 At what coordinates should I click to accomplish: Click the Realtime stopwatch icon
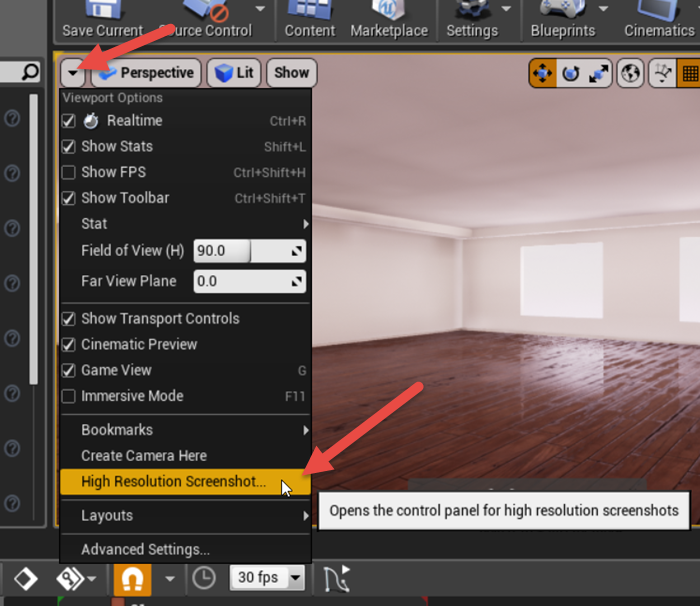tap(91, 121)
